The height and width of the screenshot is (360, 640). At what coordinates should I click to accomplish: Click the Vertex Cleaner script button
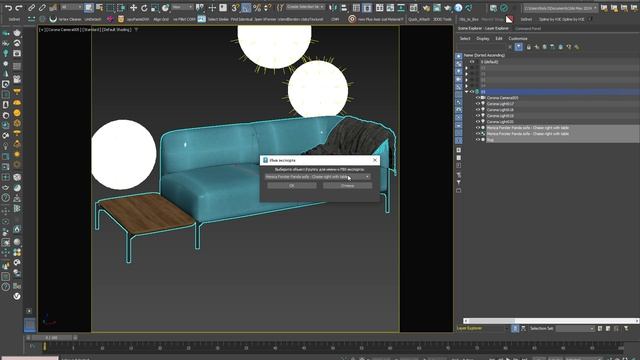70,19
